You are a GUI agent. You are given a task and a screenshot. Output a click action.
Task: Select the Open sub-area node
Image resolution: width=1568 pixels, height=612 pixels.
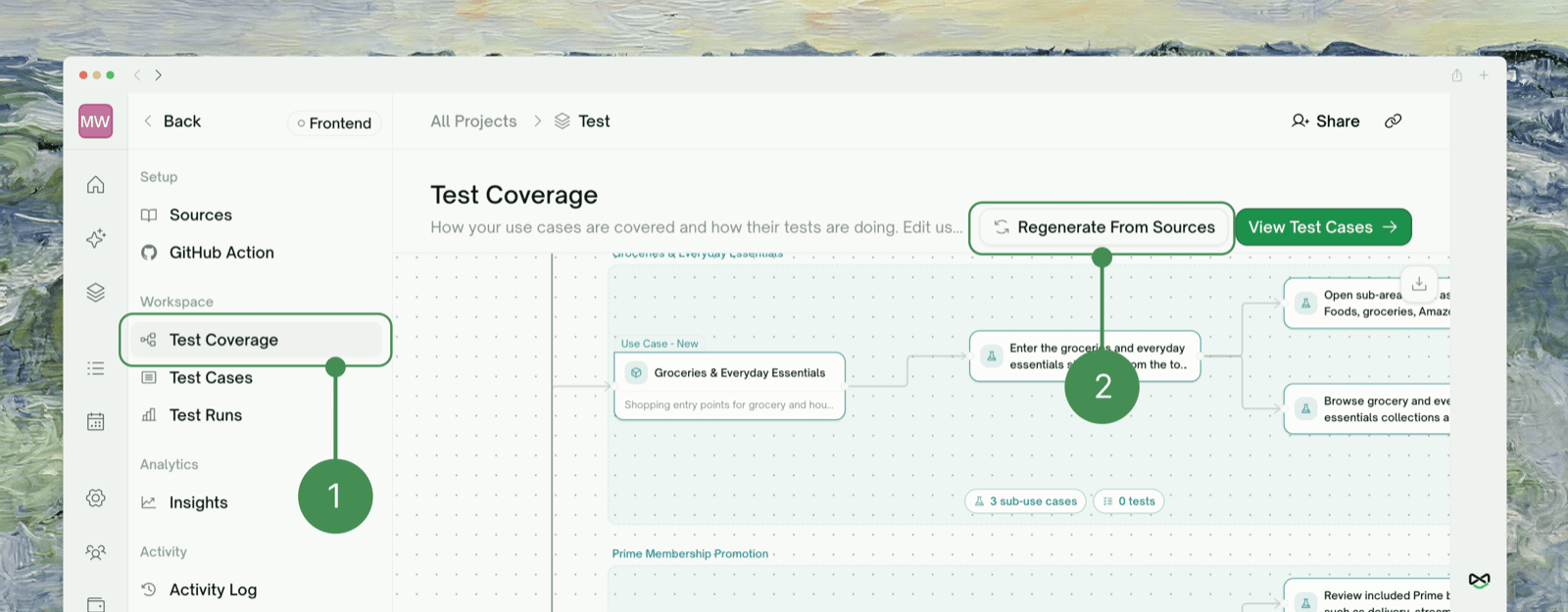(x=1367, y=304)
